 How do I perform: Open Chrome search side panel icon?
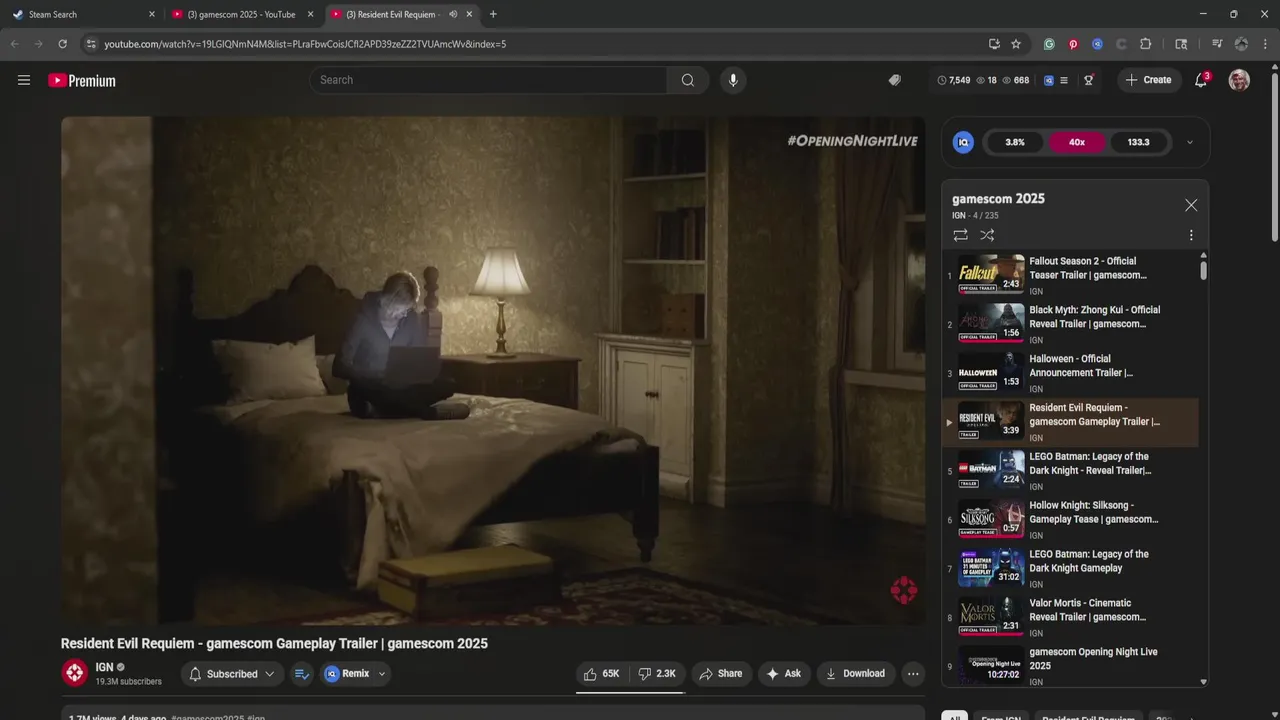pyautogui.click(x=1181, y=44)
